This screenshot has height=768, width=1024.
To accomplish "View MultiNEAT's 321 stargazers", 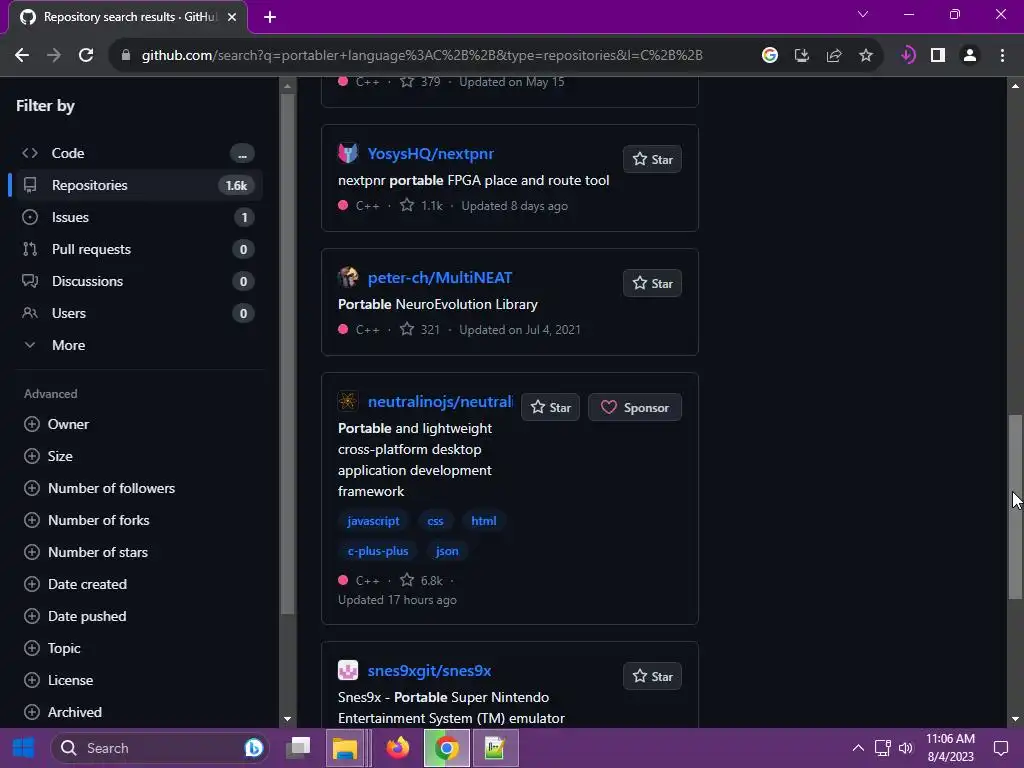I will [420, 330].
